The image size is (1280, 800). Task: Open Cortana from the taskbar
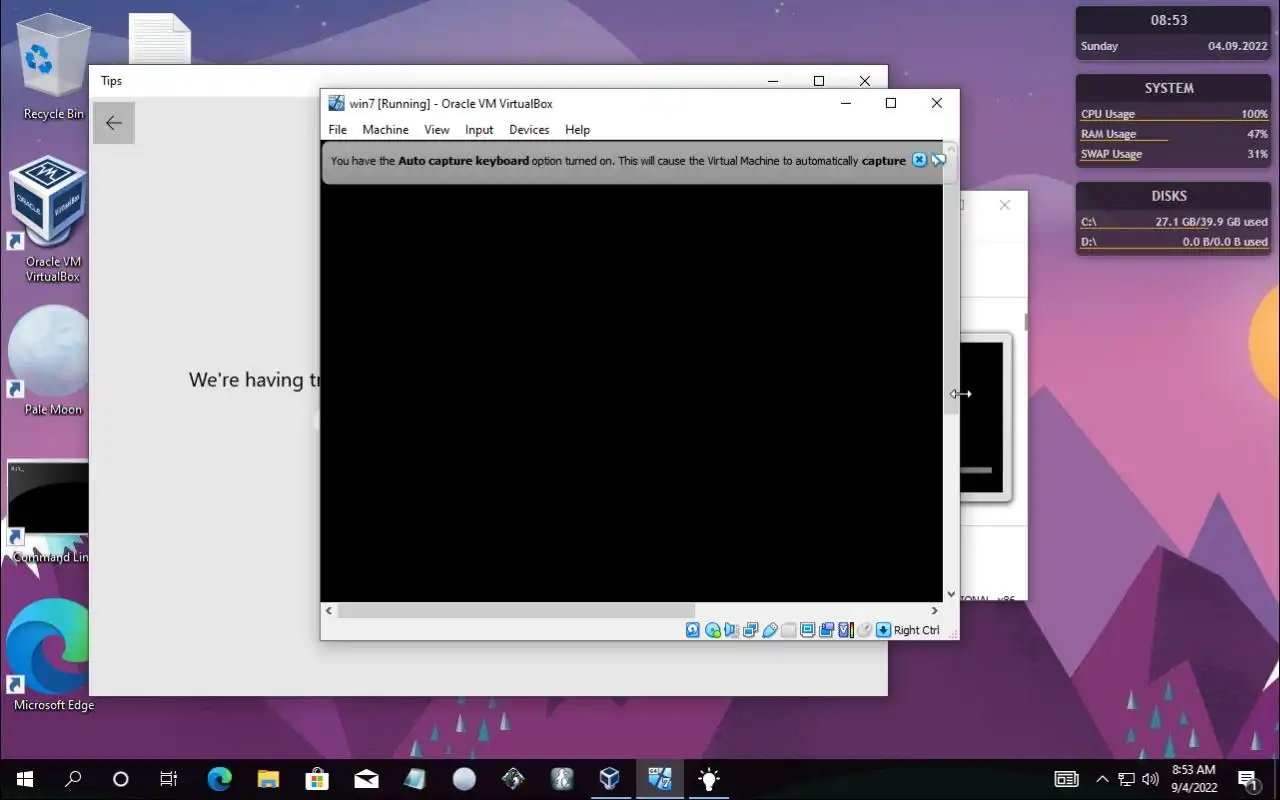coord(120,779)
